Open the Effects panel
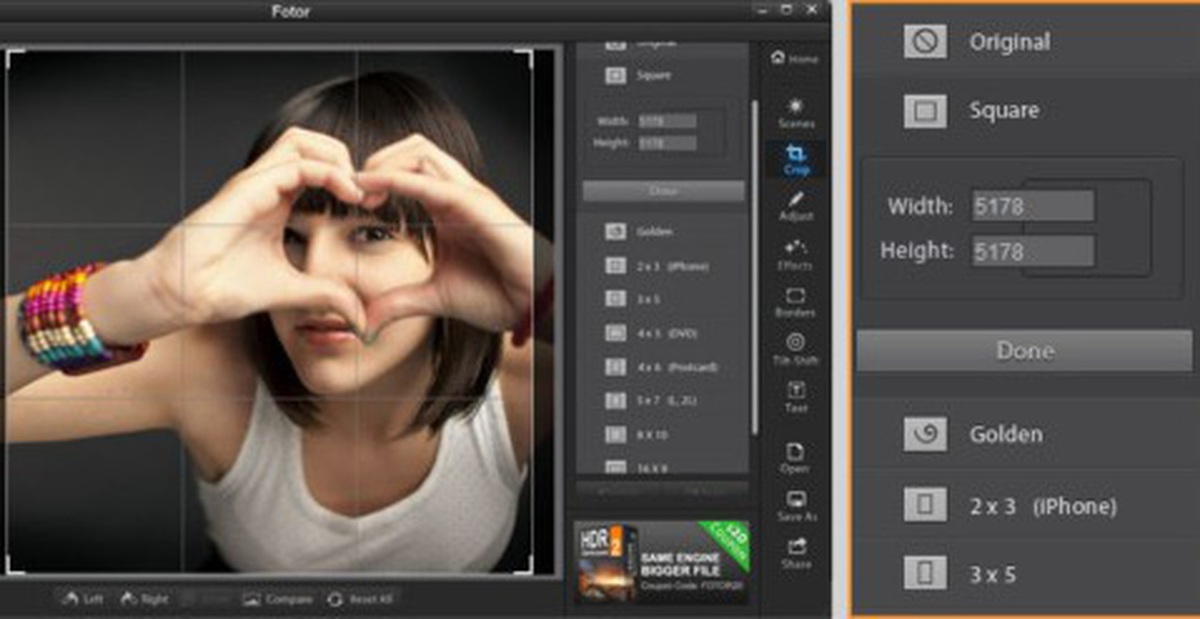Screen dimensions: 1200x619 point(796,254)
